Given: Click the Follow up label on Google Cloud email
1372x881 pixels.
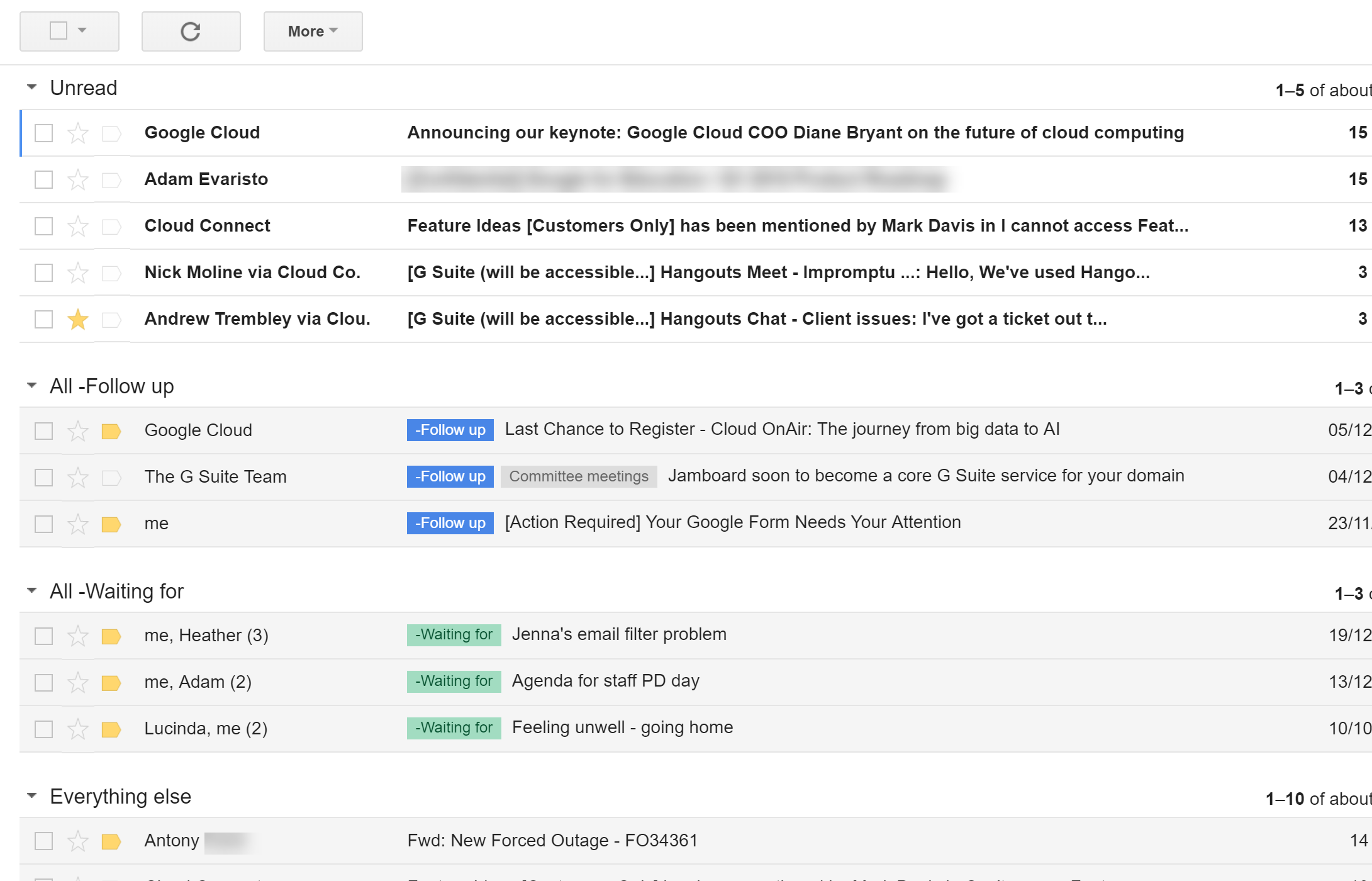Looking at the screenshot, I should [450, 430].
